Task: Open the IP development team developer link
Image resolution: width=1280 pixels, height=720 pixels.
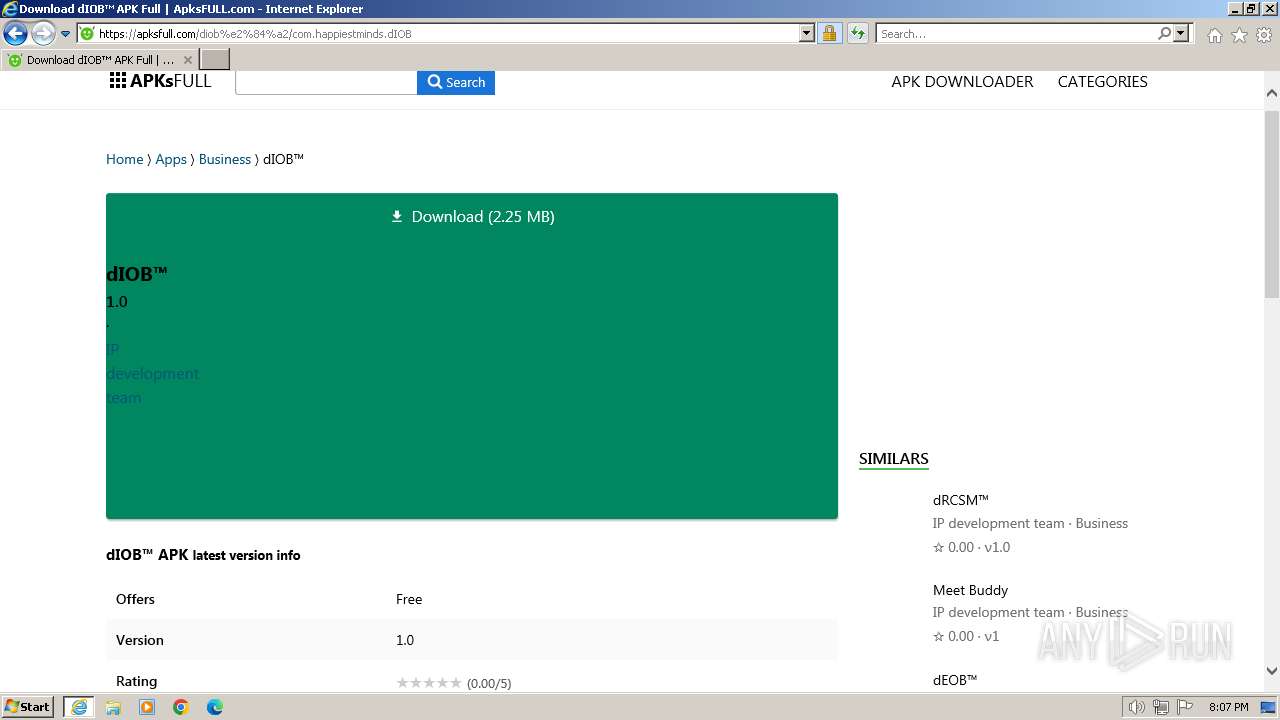Action: click(x=152, y=373)
